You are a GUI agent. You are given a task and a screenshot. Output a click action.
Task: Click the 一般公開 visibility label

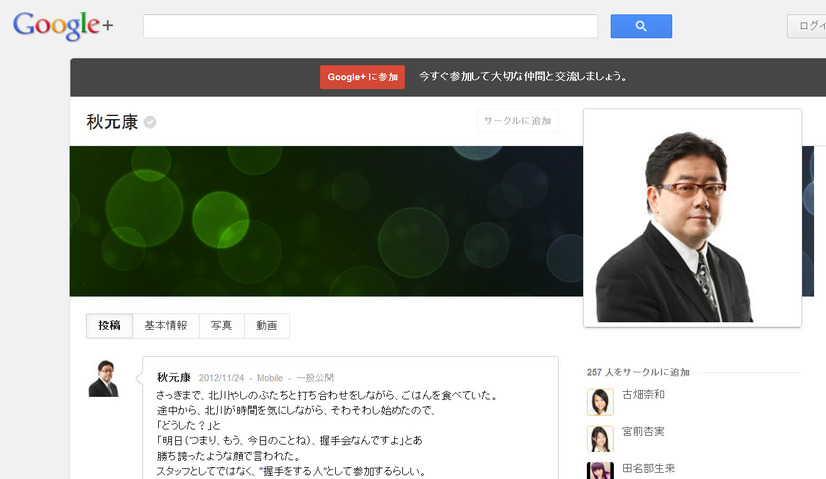pos(315,378)
